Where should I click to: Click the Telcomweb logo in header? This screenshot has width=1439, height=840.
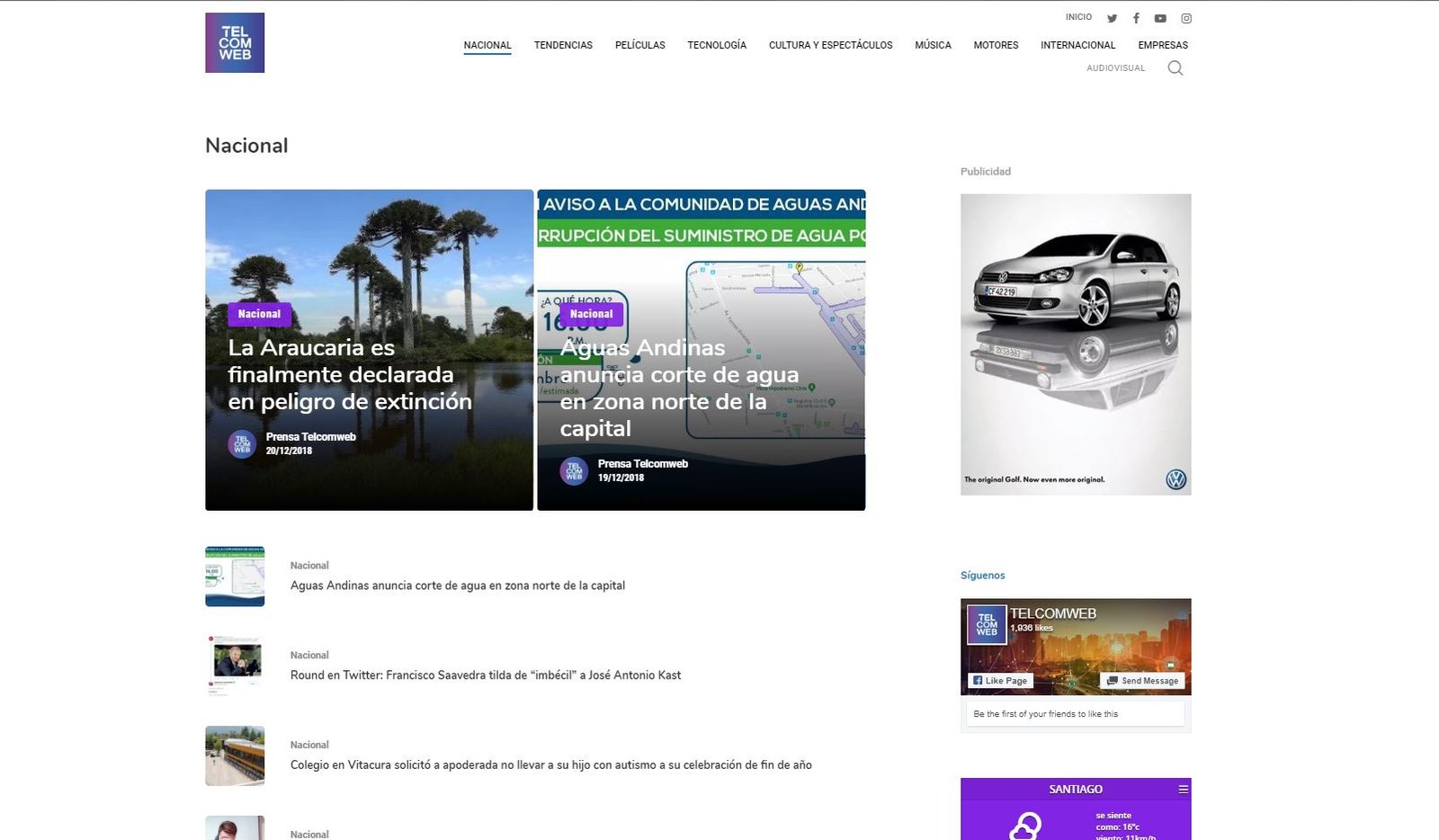click(235, 42)
